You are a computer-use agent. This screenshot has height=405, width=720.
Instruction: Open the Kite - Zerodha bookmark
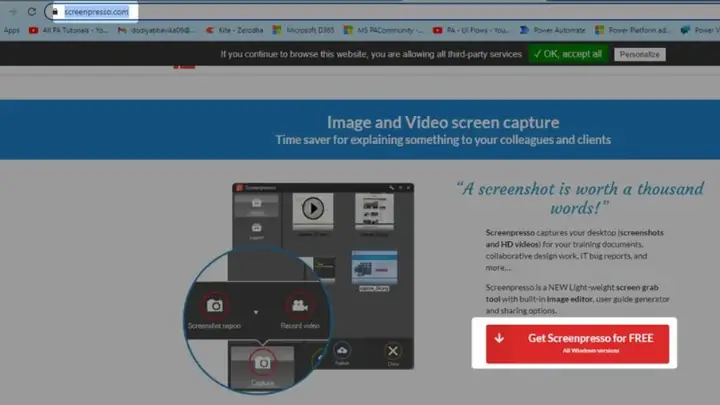(235, 30)
